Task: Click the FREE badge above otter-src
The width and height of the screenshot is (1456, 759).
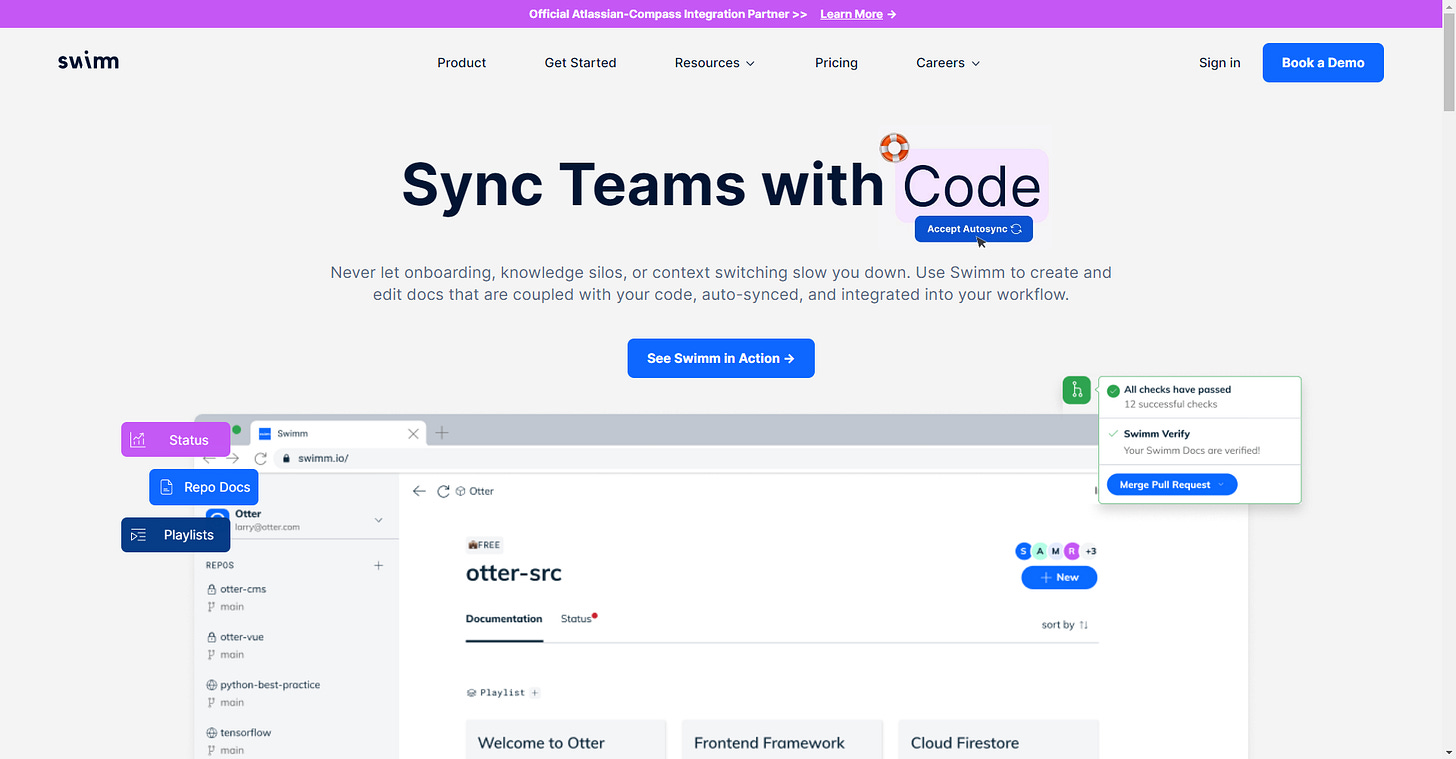Action: [x=484, y=545]
